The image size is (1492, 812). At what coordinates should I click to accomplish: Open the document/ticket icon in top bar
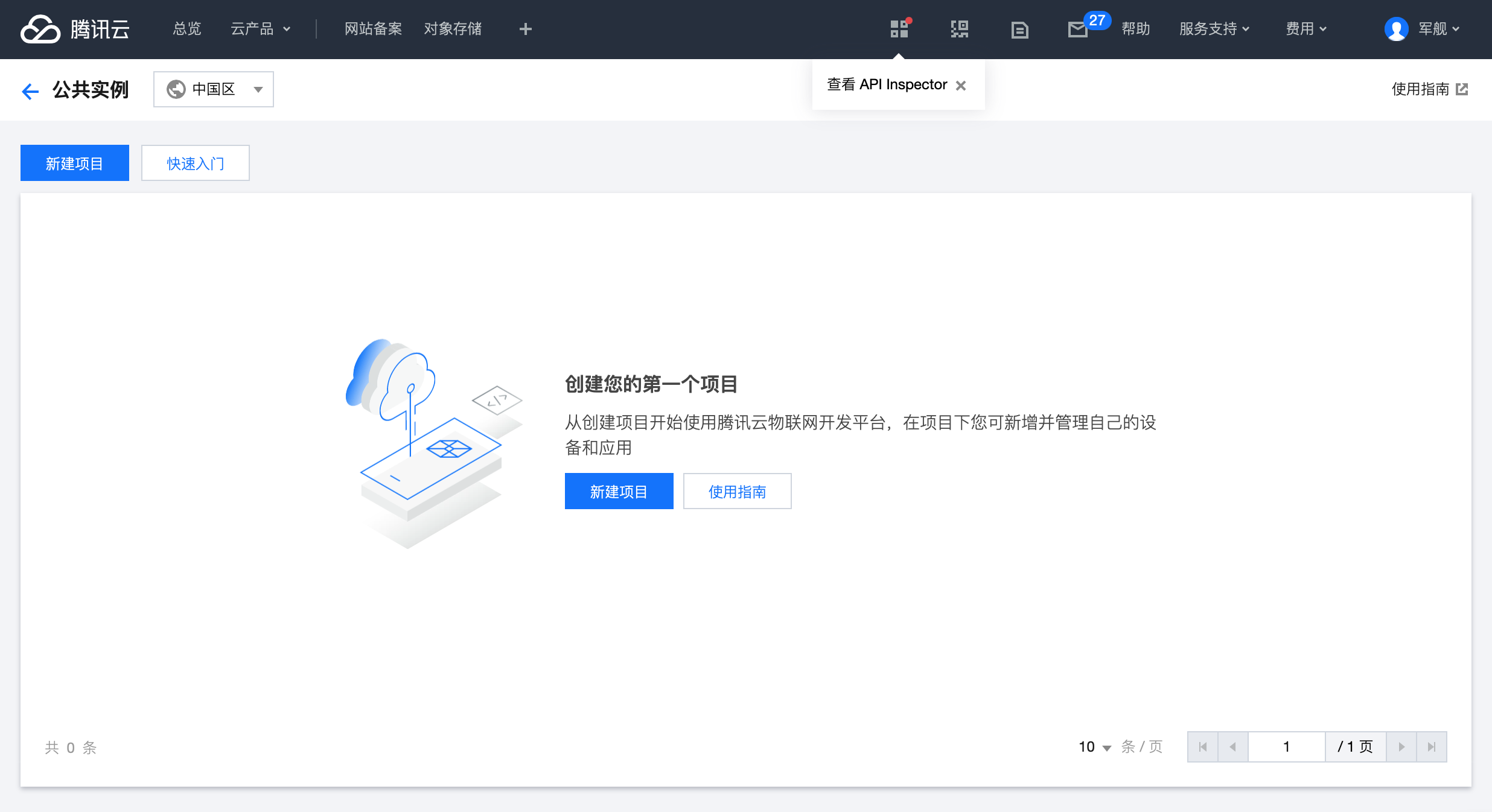pyautogui.click(x=1019, y=30)
